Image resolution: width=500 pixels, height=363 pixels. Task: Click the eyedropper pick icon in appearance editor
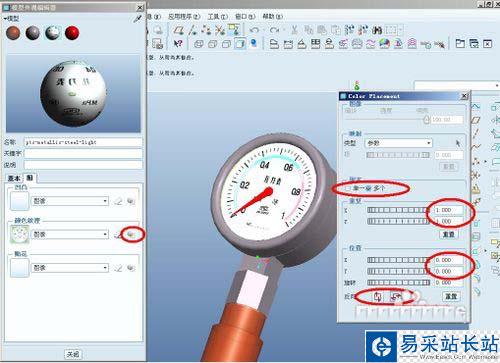pyautogui.click(x=137, y=19)
